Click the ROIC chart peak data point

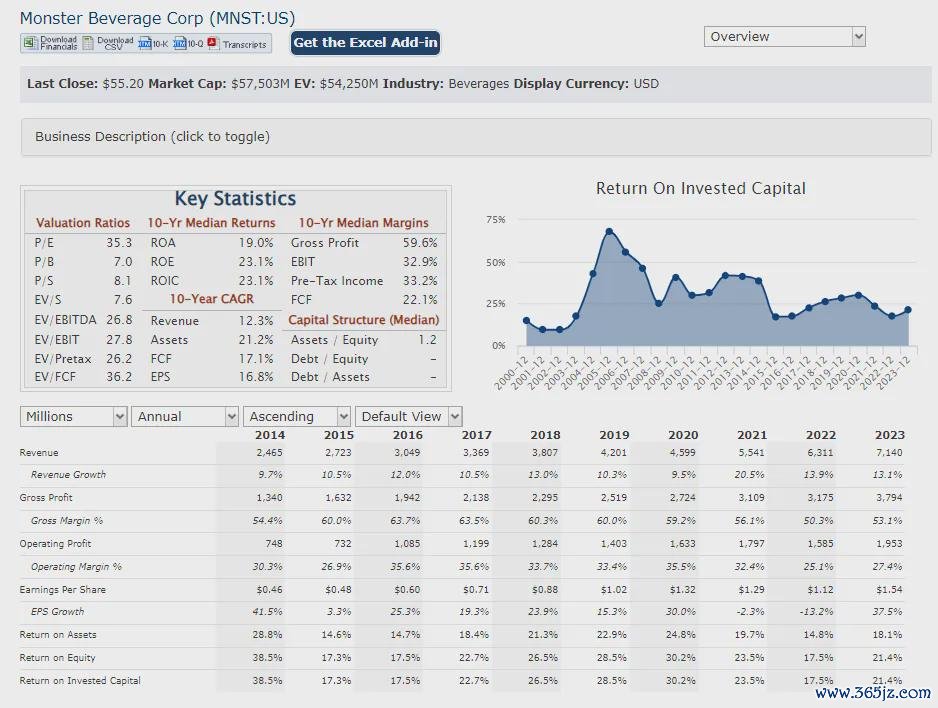pos(609,231)
